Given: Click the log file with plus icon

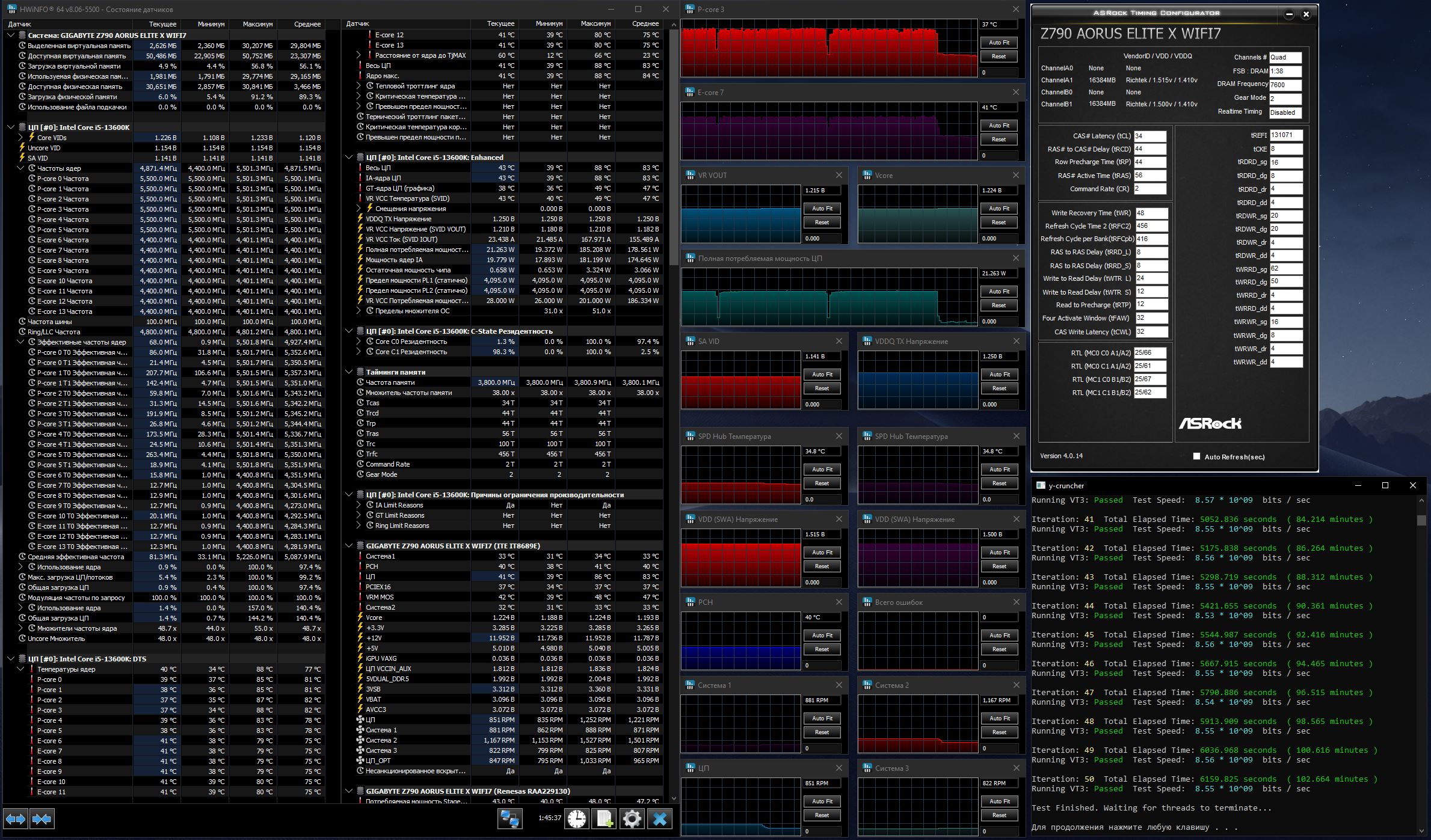Looking at the screenshot, I should (x=604, y=818).
